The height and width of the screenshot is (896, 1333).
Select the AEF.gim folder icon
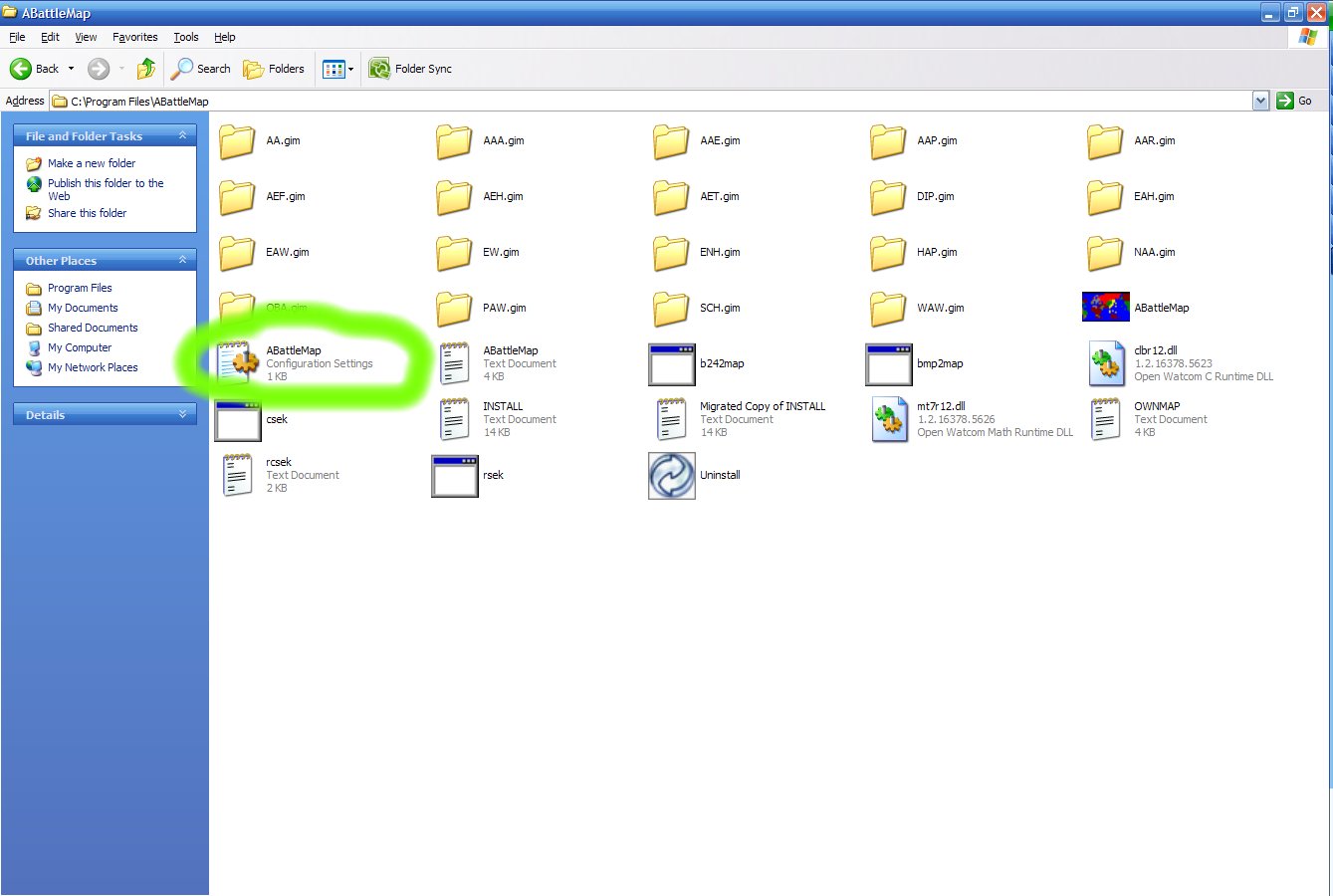click(237, 197)
